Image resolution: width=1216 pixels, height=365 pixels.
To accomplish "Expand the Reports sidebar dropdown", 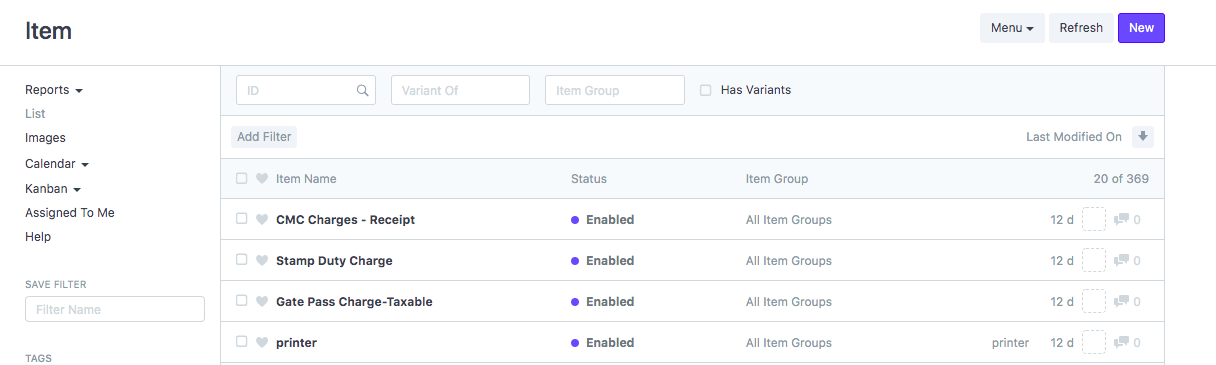I will [54, 90].
